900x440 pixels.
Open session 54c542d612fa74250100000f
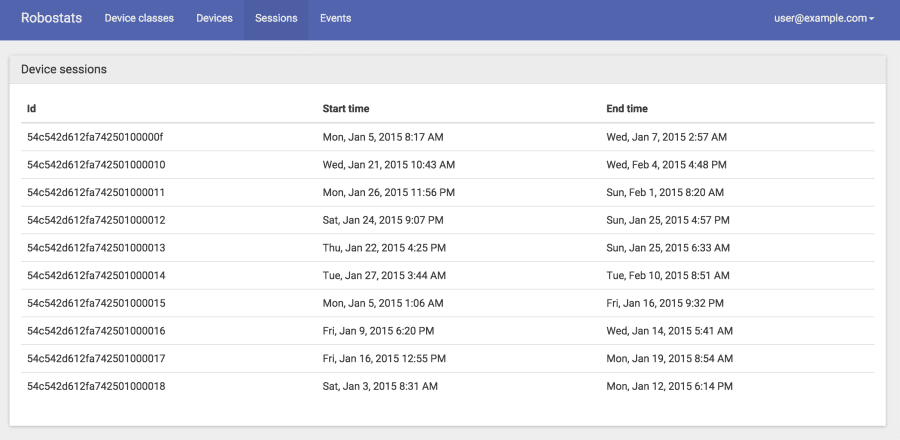pos(95,137)
